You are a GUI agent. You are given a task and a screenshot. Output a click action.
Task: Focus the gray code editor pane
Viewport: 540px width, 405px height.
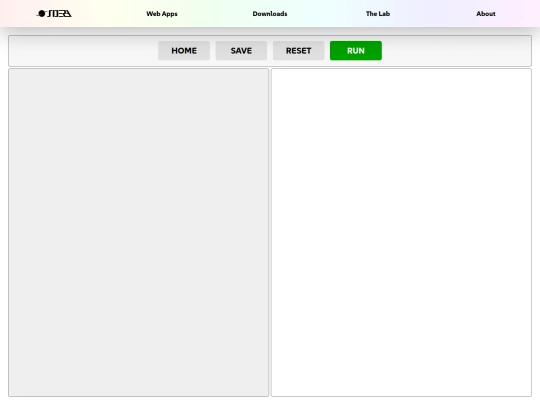(138, 232)
